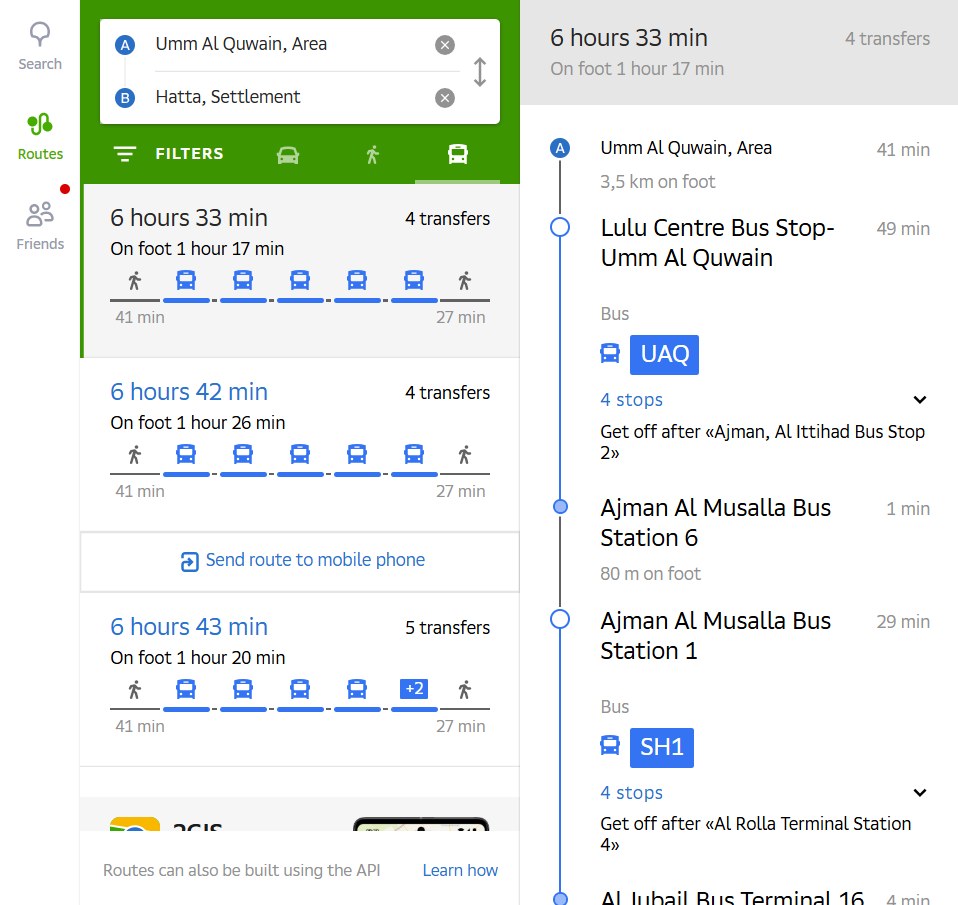Click the UAQ '4 stops' link
Screen dimensions: 958x905
[631, 400]
